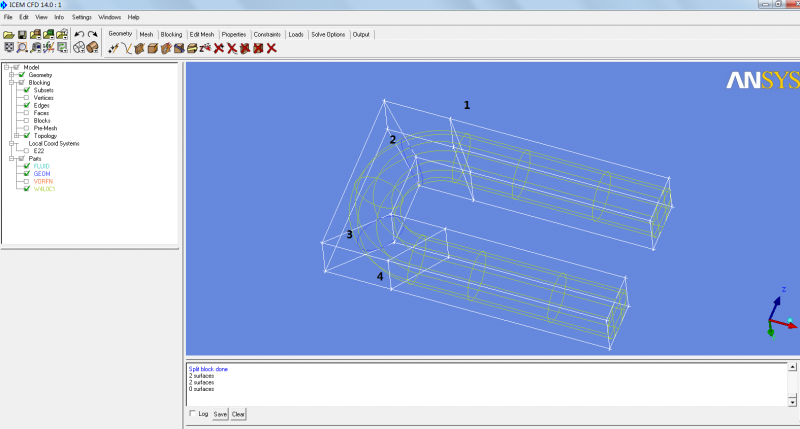
Task: Open the Settings menu
Action: (x=81, y=17)
